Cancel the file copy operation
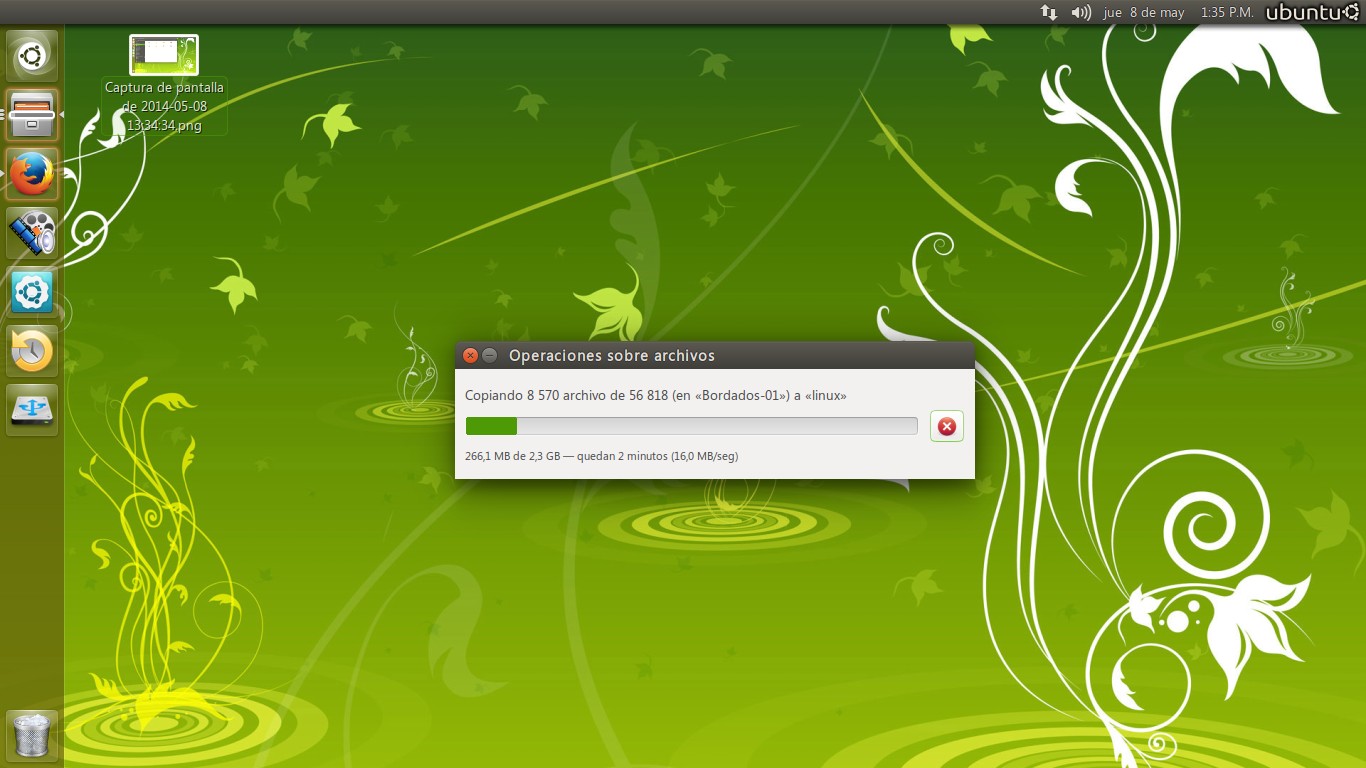This screenshot has height=768, width=1366. 946,427
